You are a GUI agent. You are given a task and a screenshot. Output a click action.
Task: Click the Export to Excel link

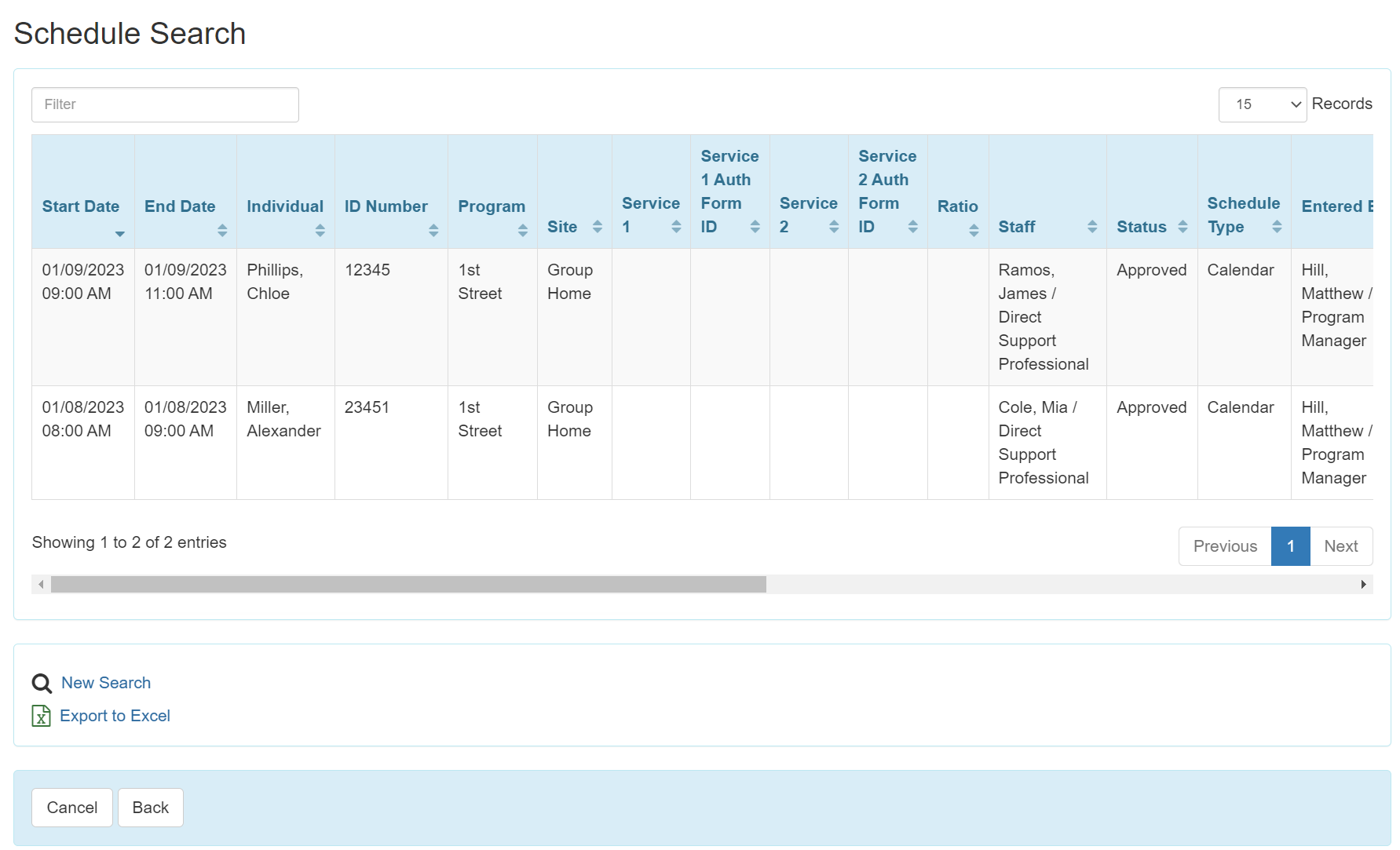click(115, 716)
